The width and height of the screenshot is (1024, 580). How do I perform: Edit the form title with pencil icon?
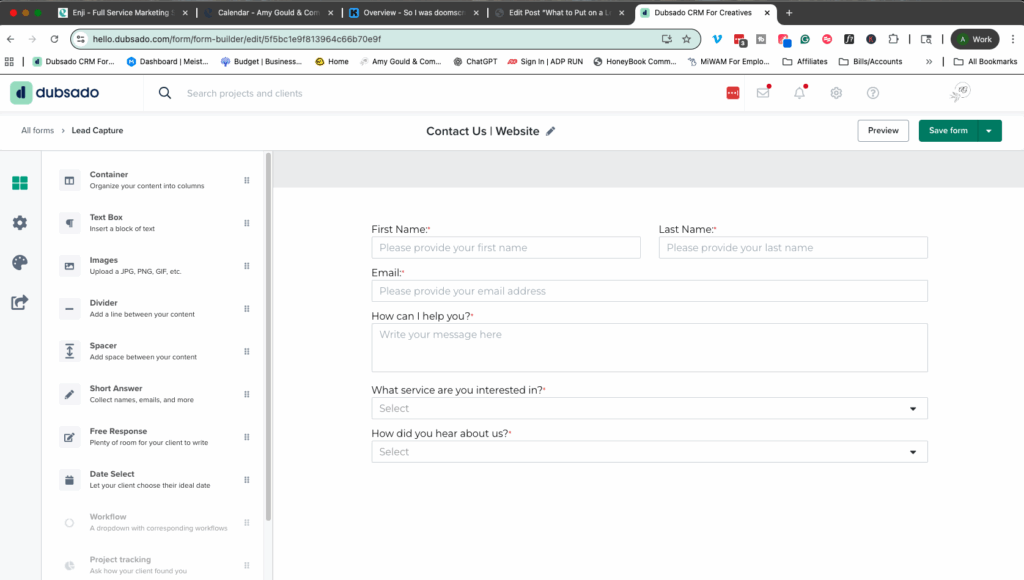tap(551, 131)
